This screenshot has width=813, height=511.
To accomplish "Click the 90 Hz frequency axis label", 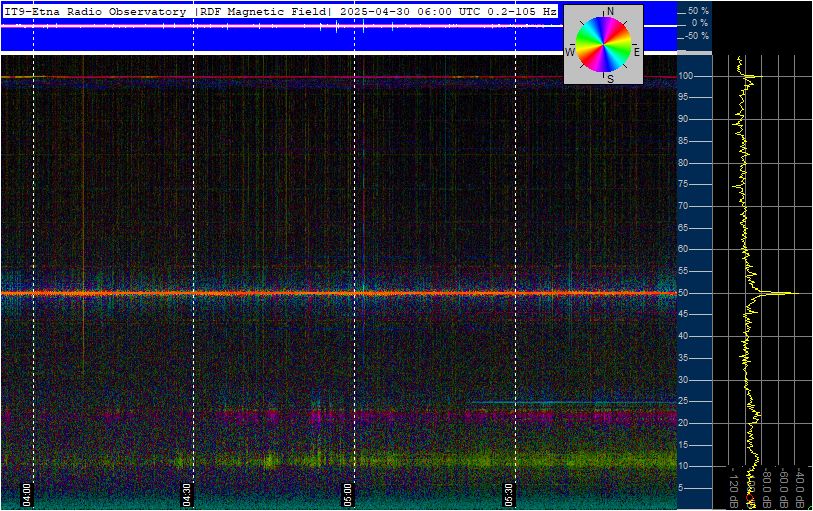I will 684,119.
